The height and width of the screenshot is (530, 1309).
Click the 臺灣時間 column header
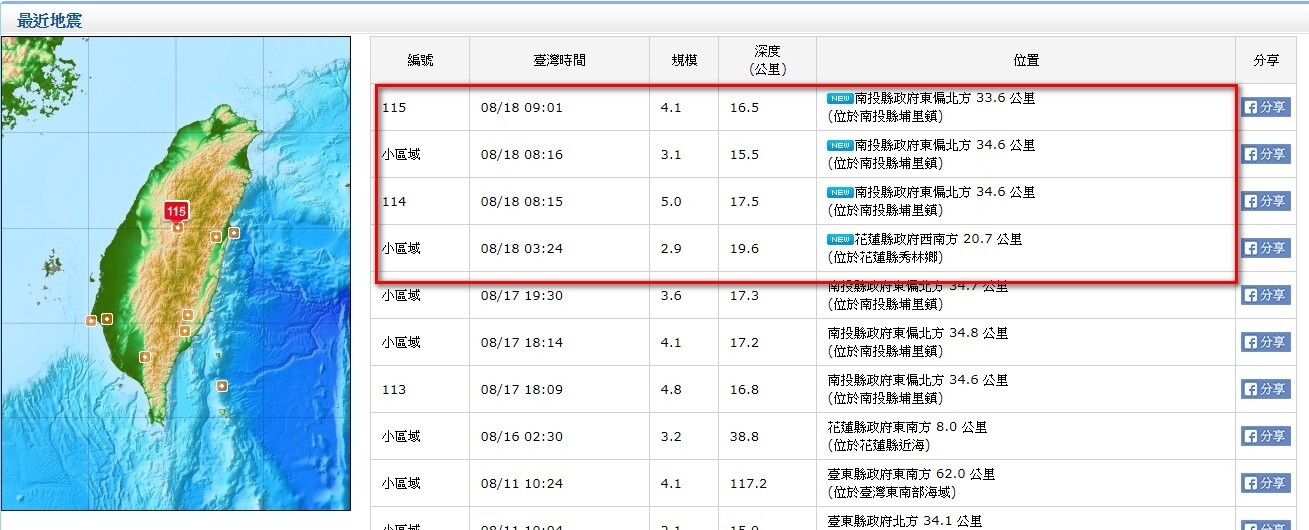(559, 60)
